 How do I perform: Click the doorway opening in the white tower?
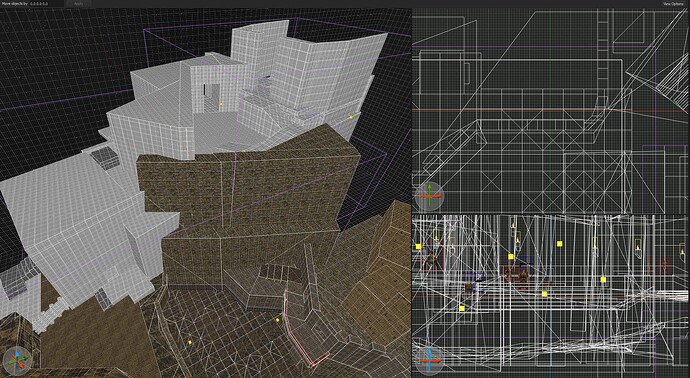[212, 97]
